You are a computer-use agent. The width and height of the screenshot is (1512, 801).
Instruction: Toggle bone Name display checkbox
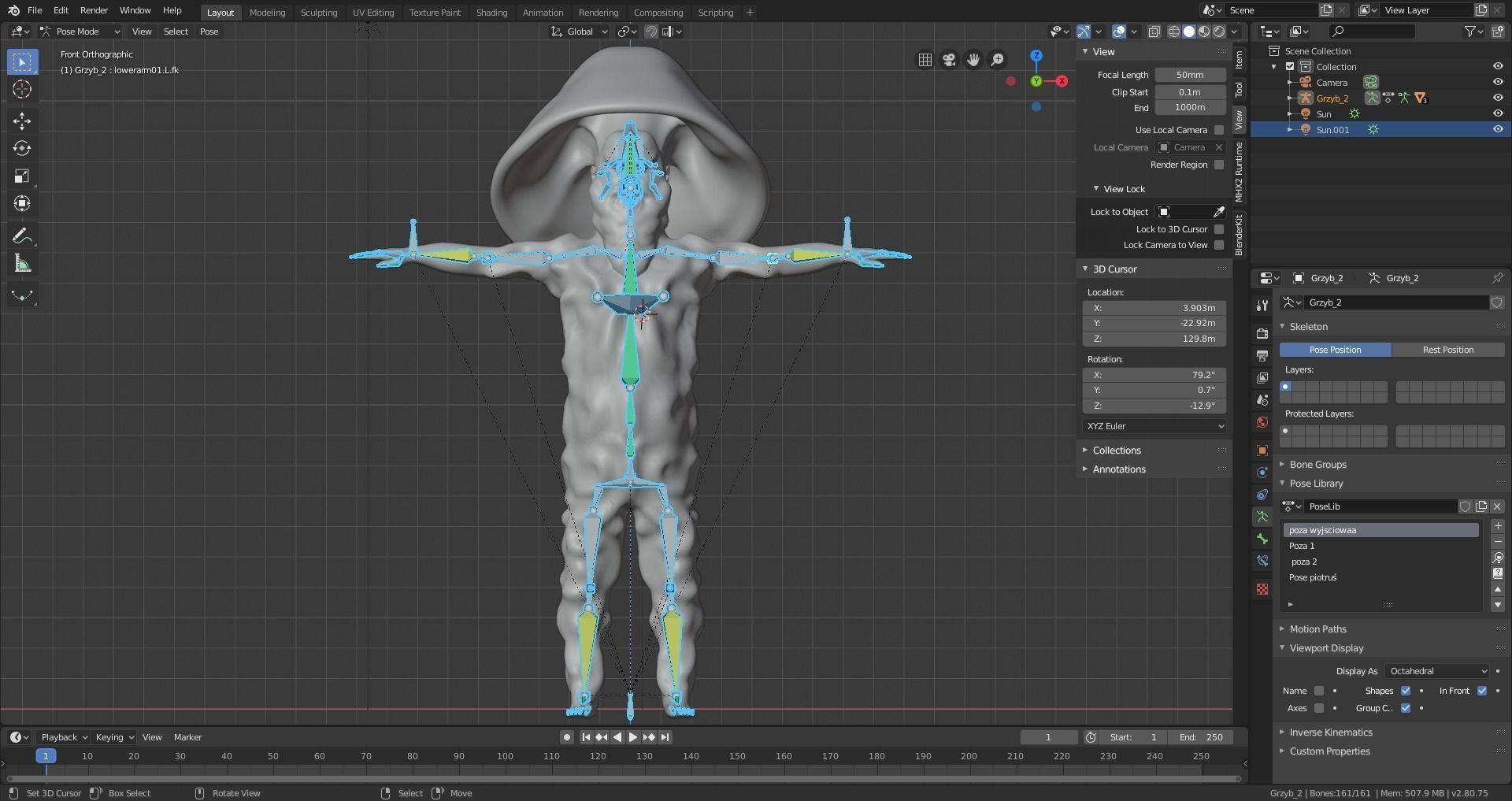click(x=1319, y=691)
